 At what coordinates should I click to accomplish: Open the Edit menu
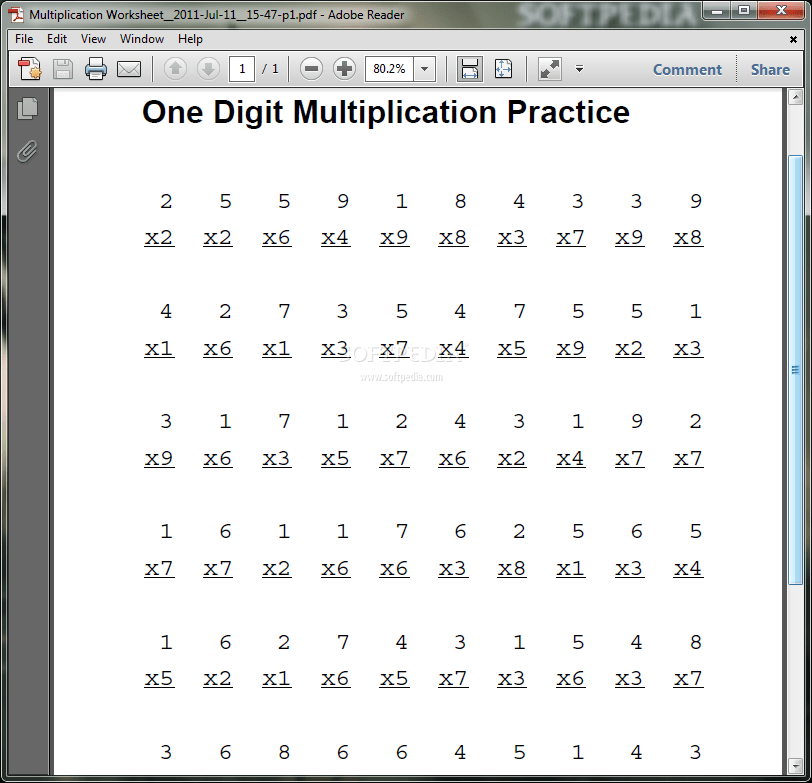pos(57,39)
